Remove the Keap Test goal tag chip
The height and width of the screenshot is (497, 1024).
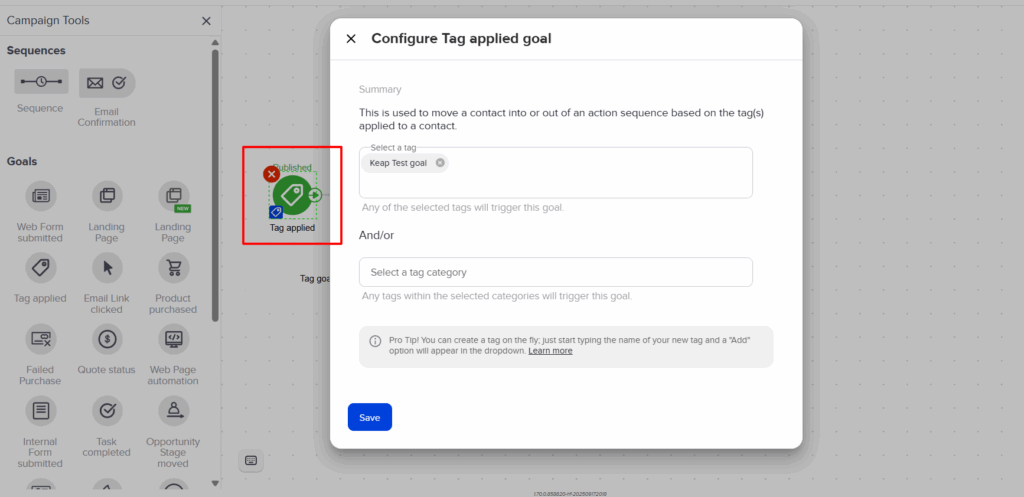[x=440, y=163]
